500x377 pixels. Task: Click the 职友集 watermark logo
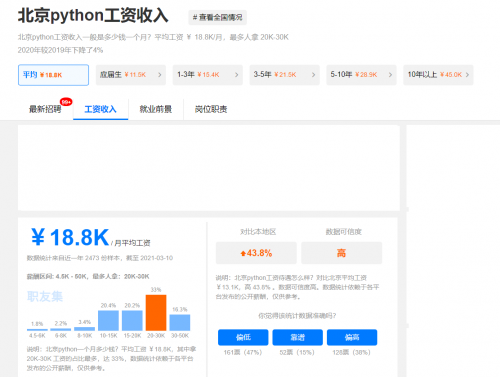(45, 296)
